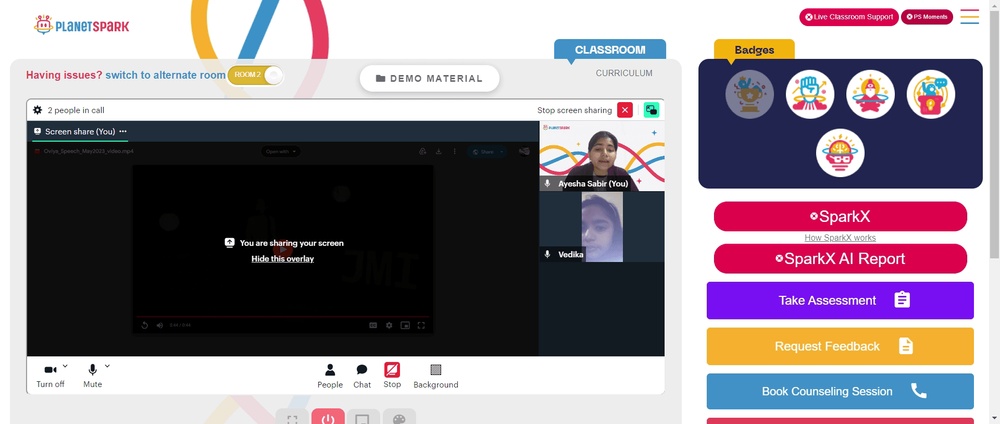The width and height of the screenshot is (1000, 424).
Task: Click the palette icon below call
Action: tap(399, 418)
